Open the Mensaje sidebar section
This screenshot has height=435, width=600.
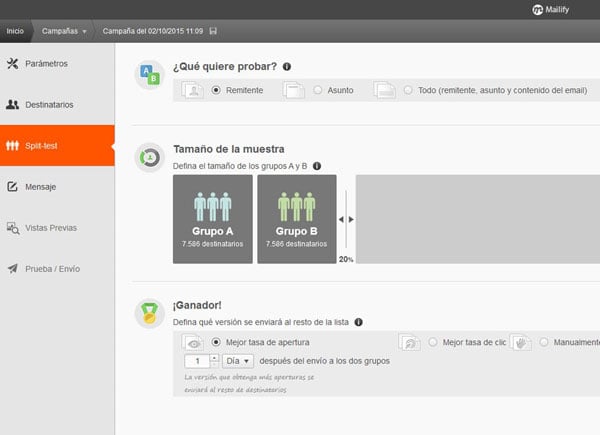pyautogui.click(x=57, y=187)
